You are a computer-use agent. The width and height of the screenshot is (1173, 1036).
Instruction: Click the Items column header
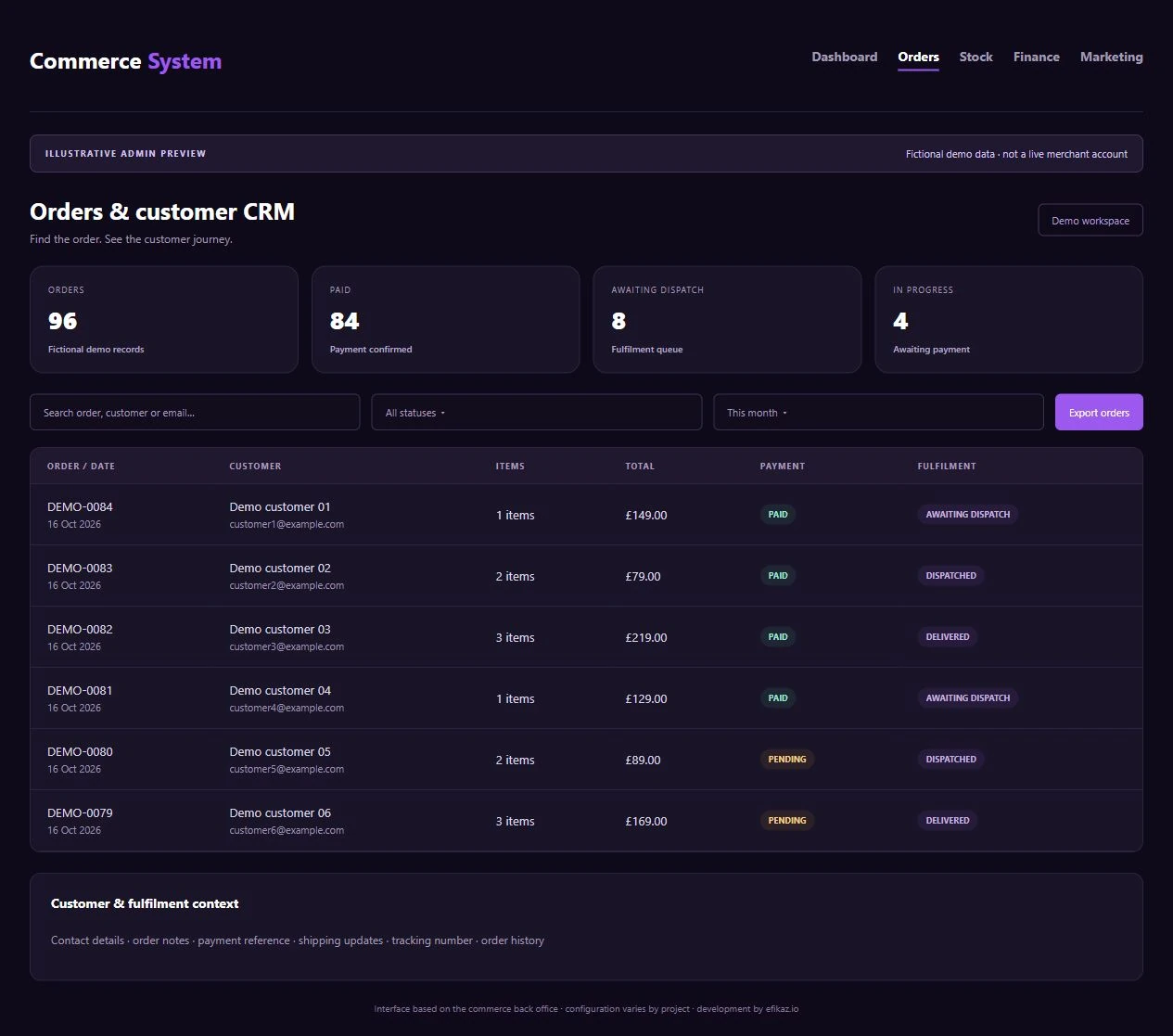(x=510, y=467)
